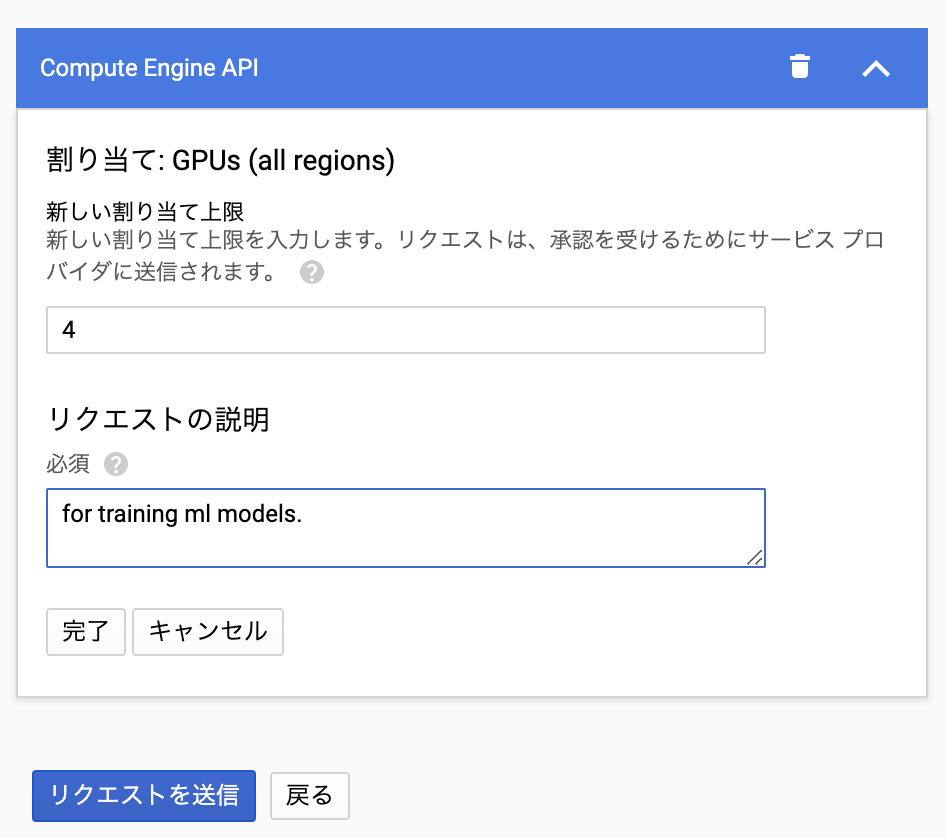
Task: Click the キャンセル button
Action: click(x=207, y=632)
